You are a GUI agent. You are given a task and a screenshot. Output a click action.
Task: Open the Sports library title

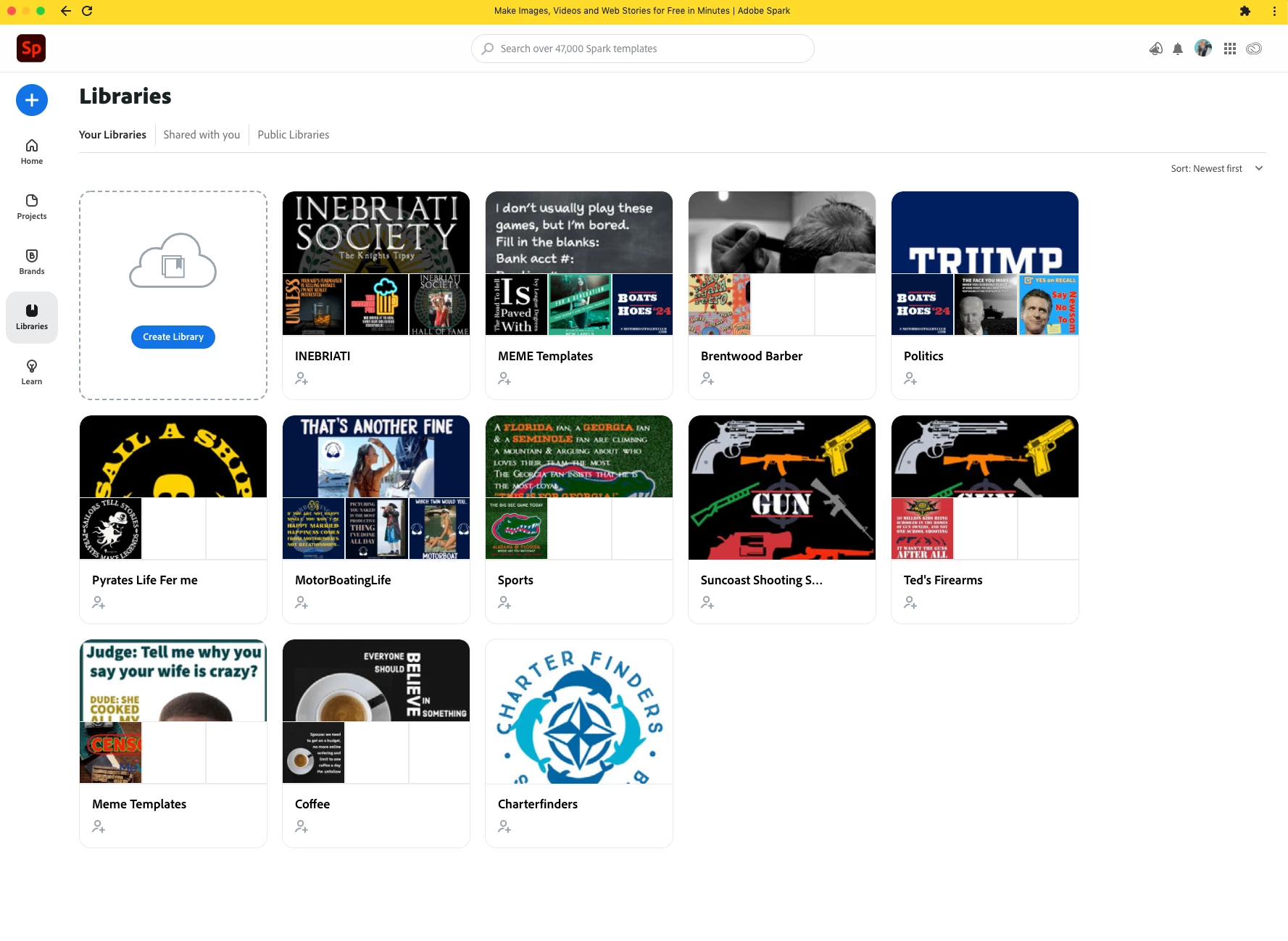pos(515,580)
